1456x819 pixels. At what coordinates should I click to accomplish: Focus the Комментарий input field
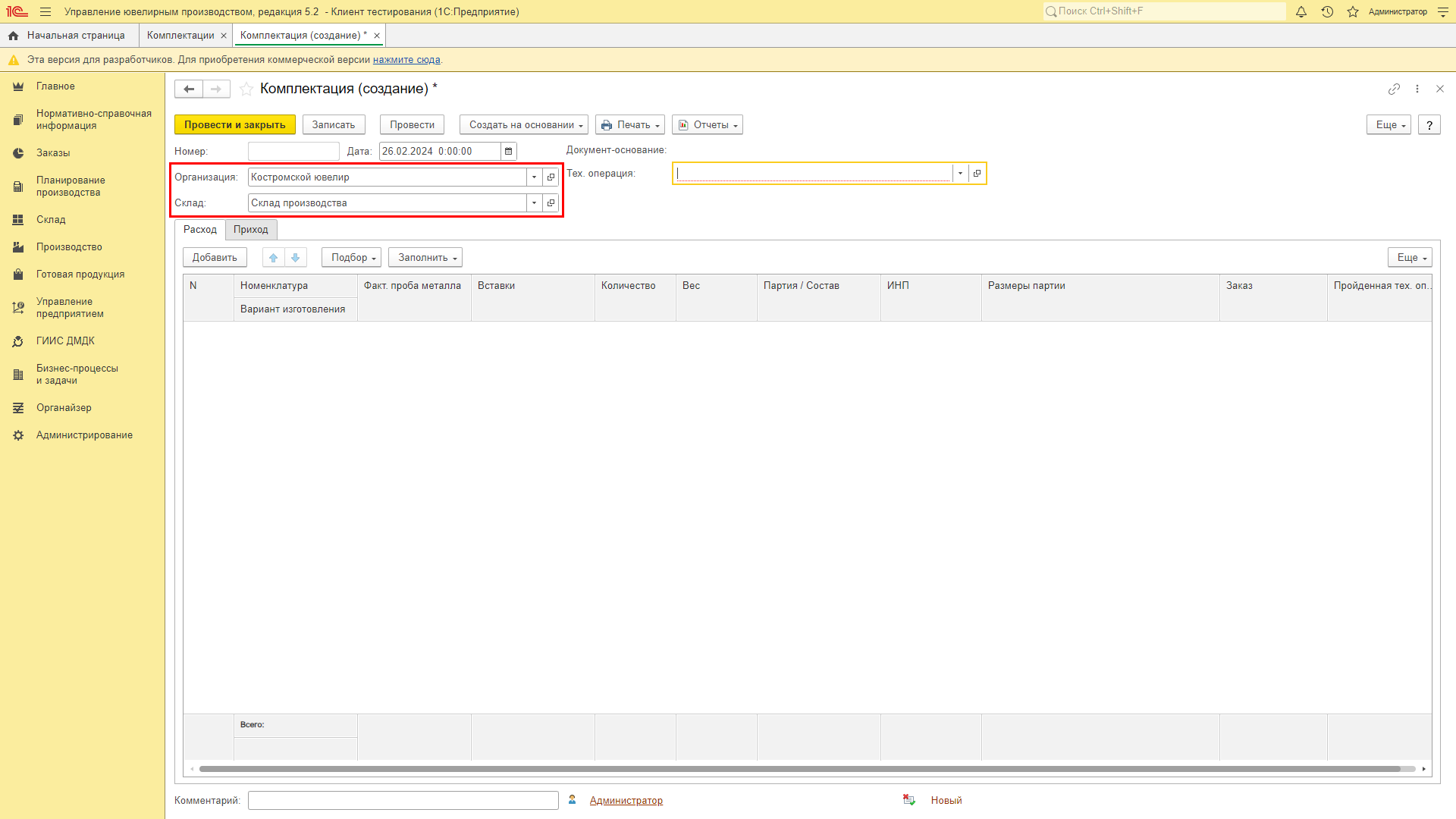coord(403,801)
